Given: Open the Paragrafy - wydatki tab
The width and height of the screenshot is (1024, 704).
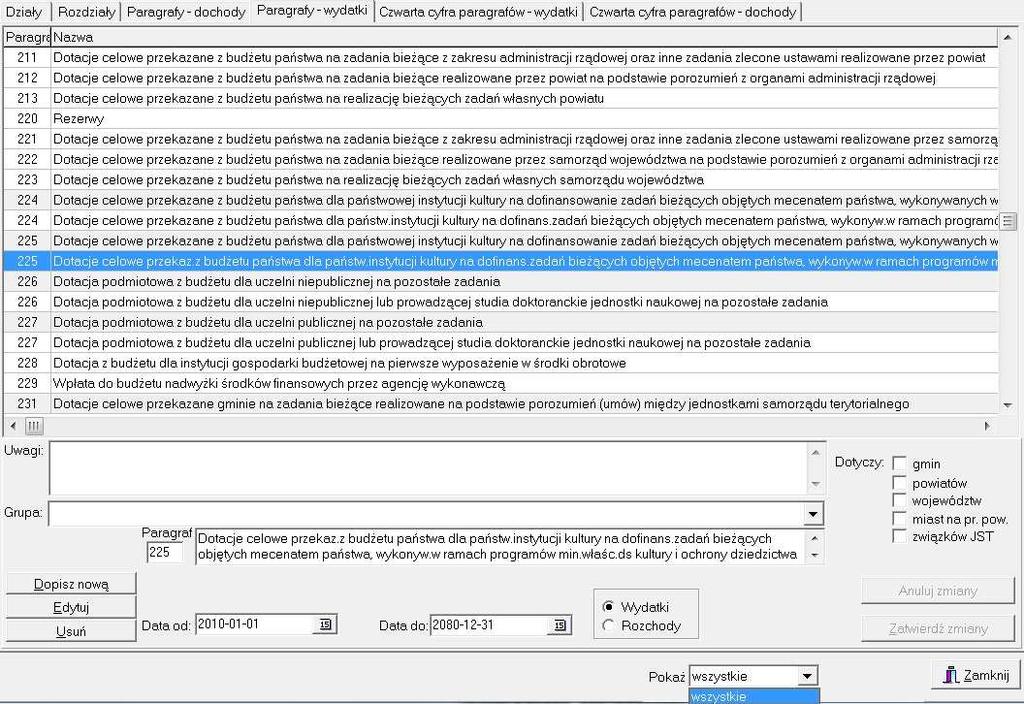Looking at the screenshot, I should [312, 10].
